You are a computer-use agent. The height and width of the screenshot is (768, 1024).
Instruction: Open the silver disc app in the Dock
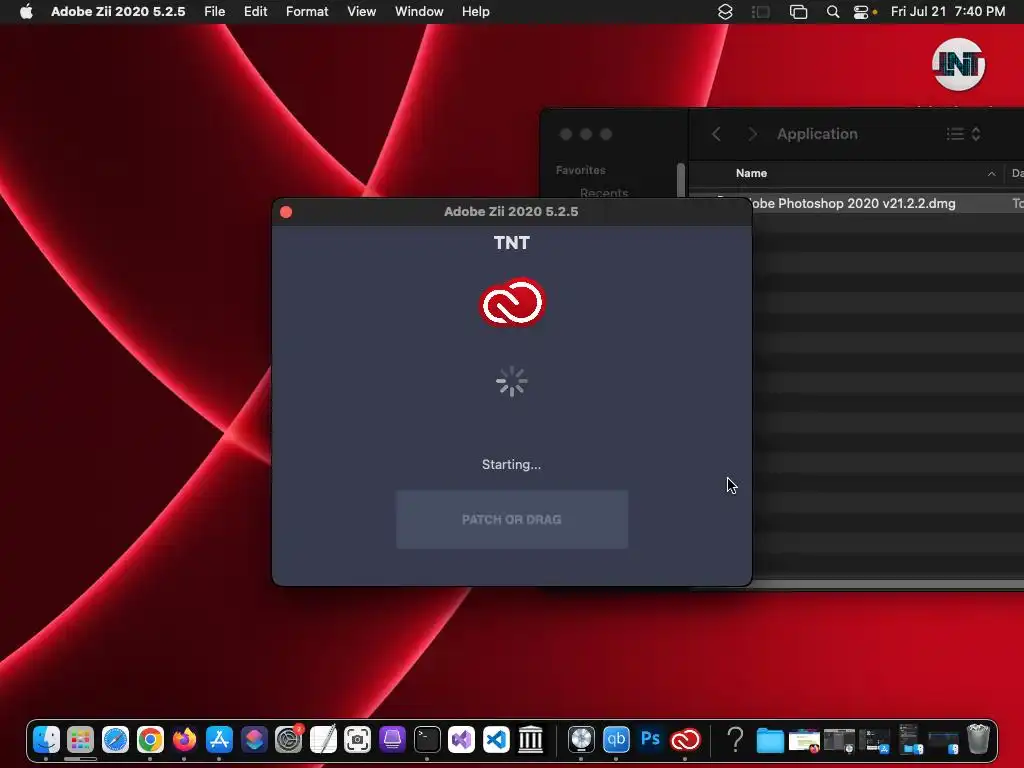pyautogui.click(x=581, y=739)
